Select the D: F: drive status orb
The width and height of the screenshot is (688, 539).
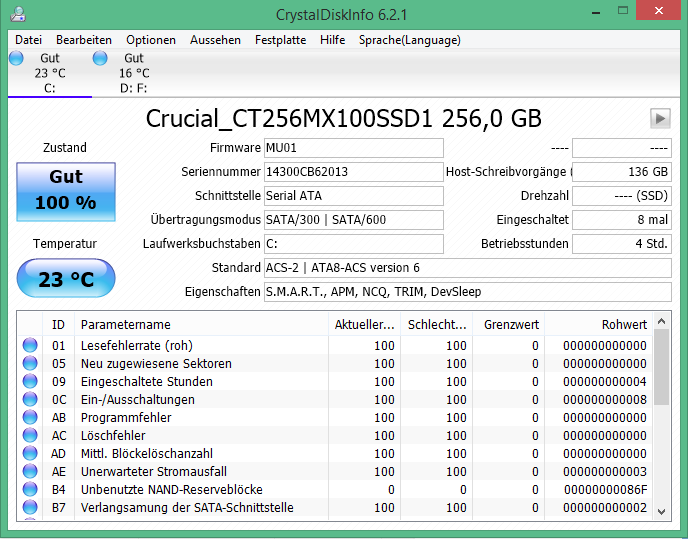pos(100,58)
